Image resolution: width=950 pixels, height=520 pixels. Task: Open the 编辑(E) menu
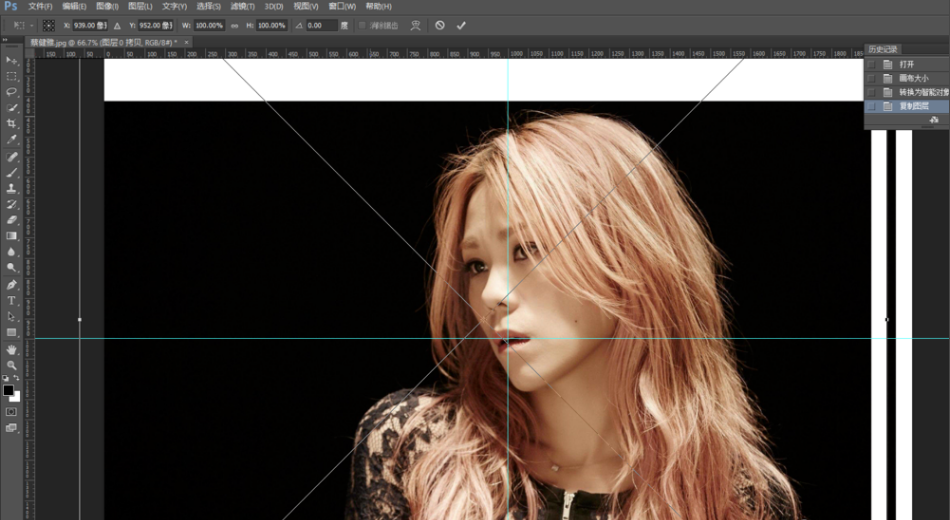click(x=75, y=6)
